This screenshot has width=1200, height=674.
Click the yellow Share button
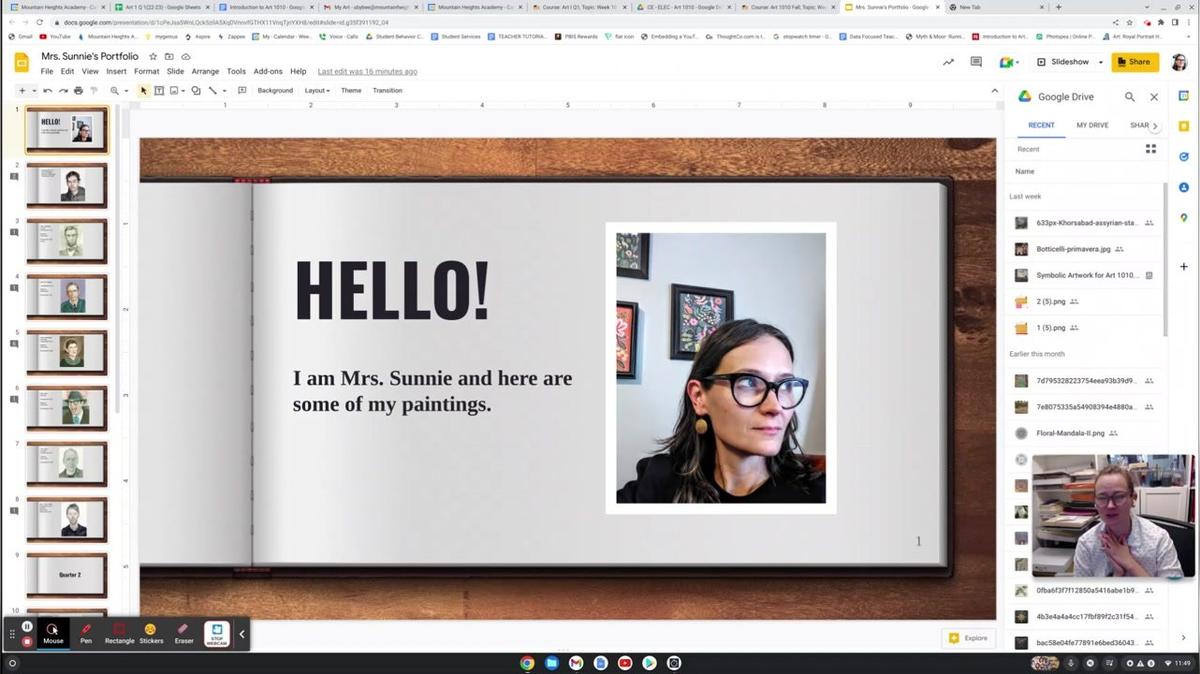pyautogui.click(x=1135, y=62)
